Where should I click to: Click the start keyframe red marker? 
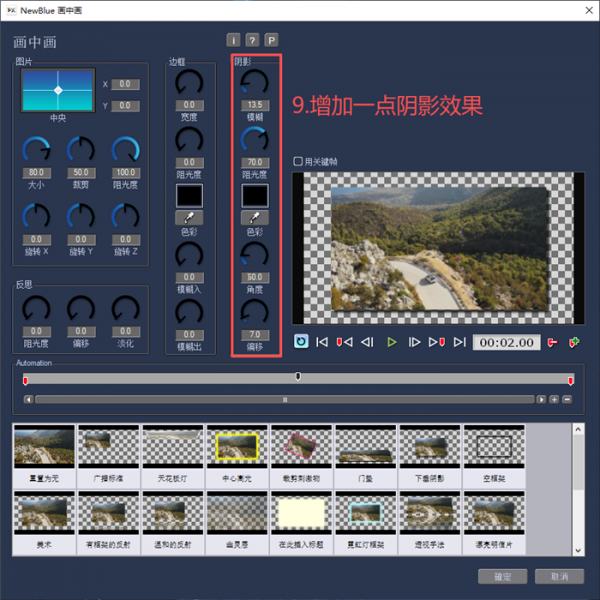26,380
